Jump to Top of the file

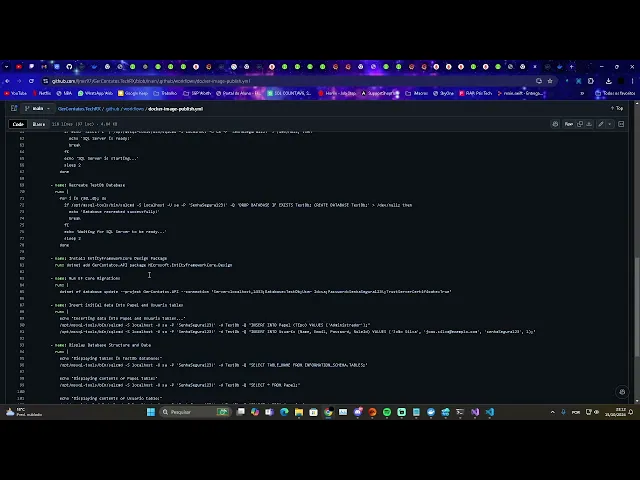617,108
